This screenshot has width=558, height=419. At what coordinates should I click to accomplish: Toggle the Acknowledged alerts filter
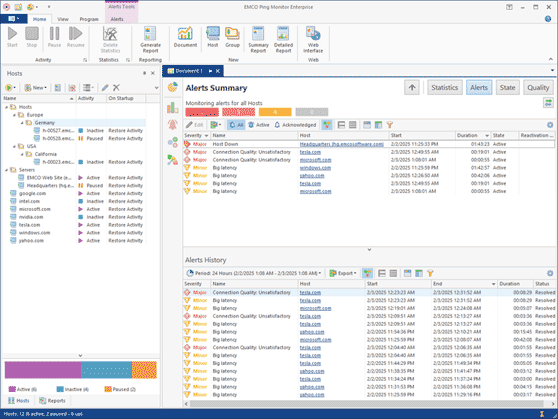click(295, 125)
